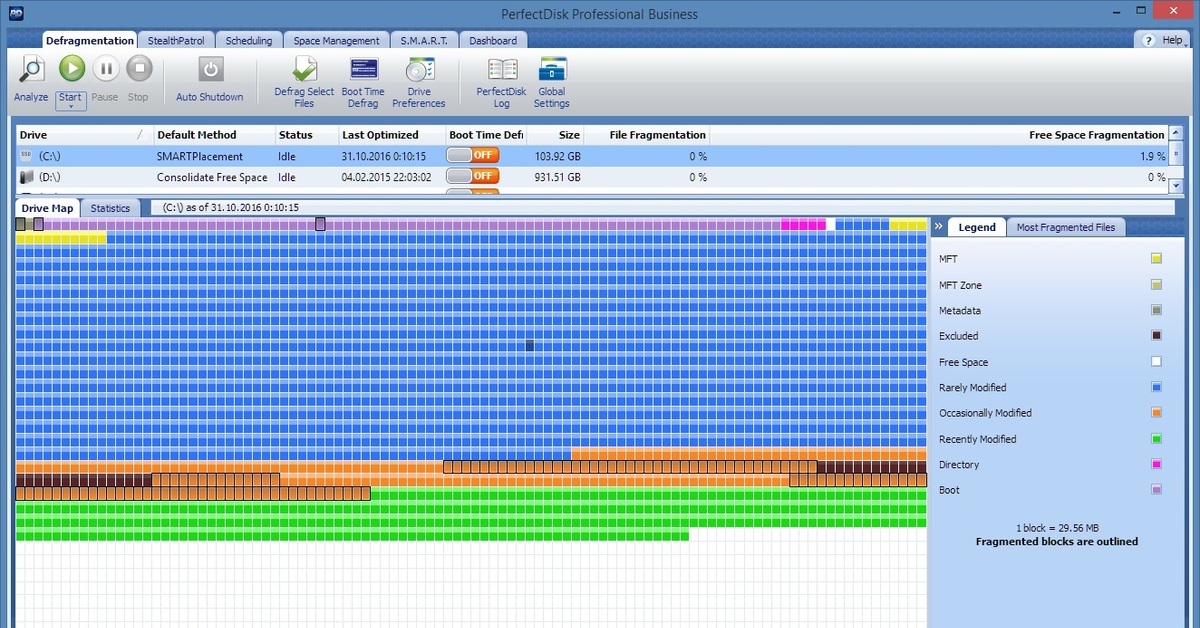The width and height of the screenshot is (1200, 628).
Task: Switch to the StealthPatrol tab
Action: 176,41
